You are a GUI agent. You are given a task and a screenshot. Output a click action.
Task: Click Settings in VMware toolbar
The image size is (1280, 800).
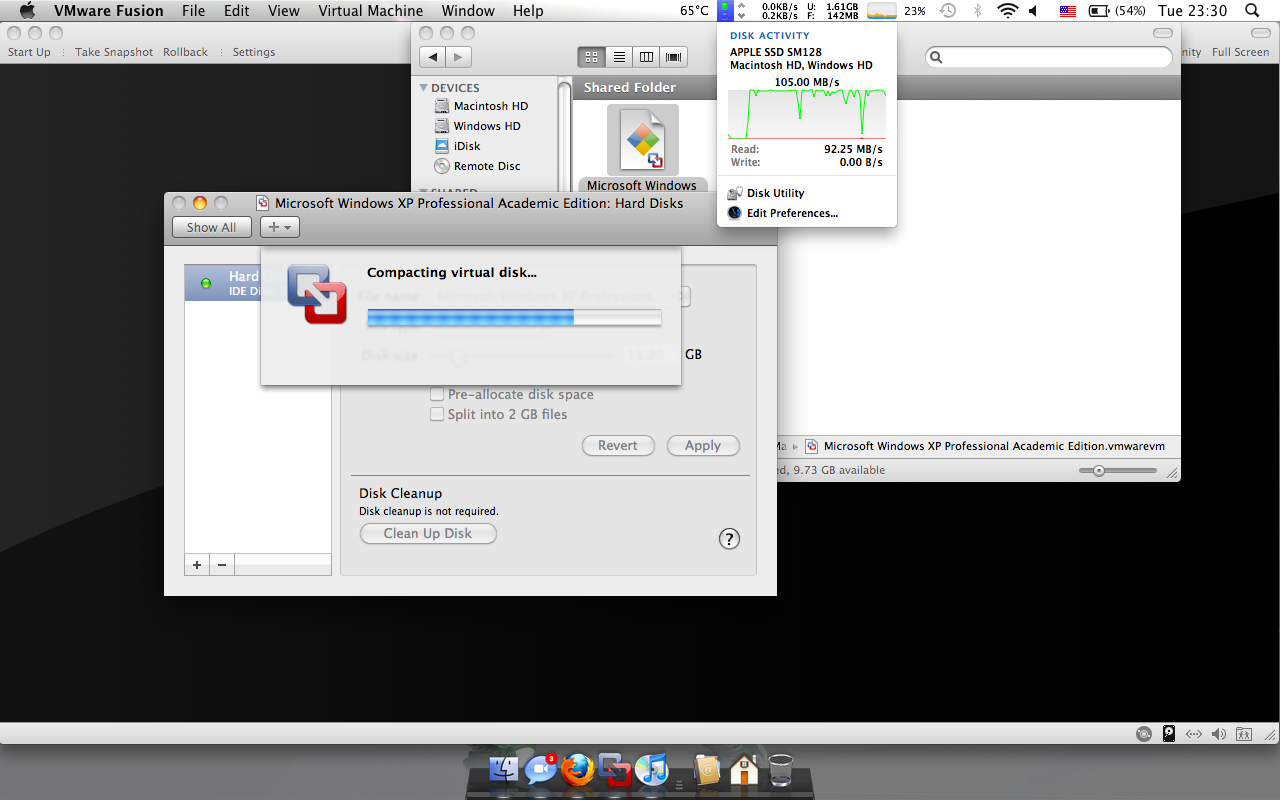[x=254, y=52]
